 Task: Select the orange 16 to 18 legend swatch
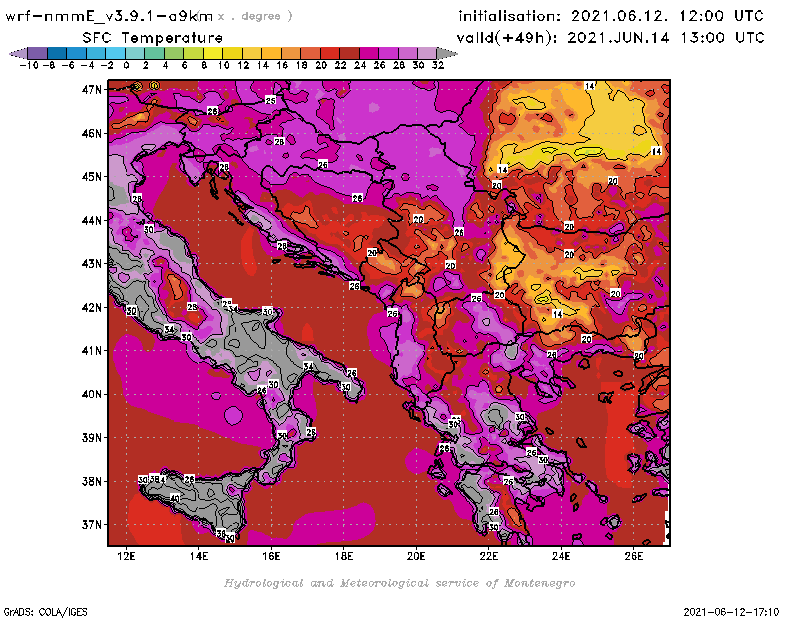pyautogui.click(x=291, y=53)
